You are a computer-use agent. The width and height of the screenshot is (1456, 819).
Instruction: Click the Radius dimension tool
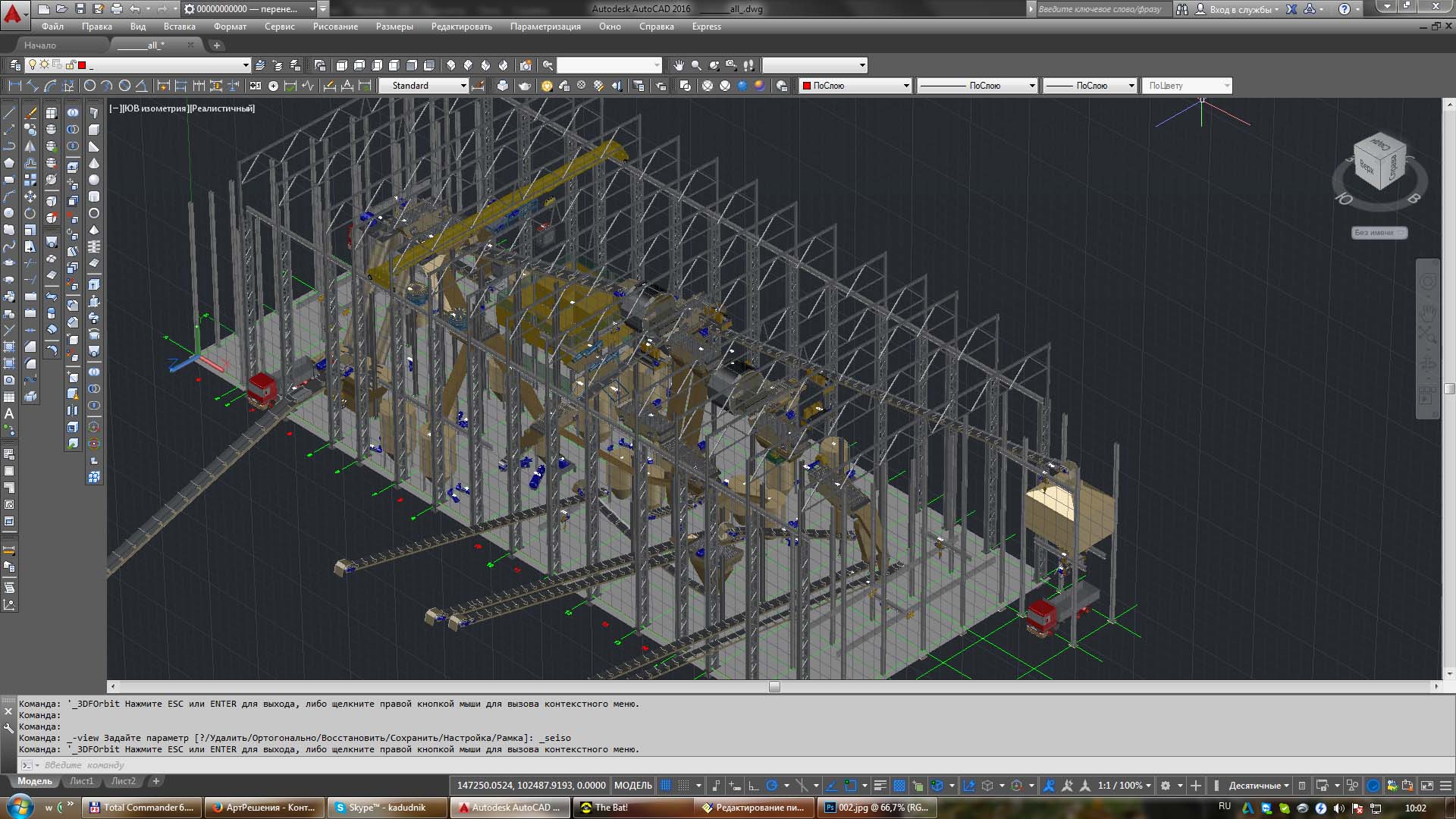click(x=89, y=86)
